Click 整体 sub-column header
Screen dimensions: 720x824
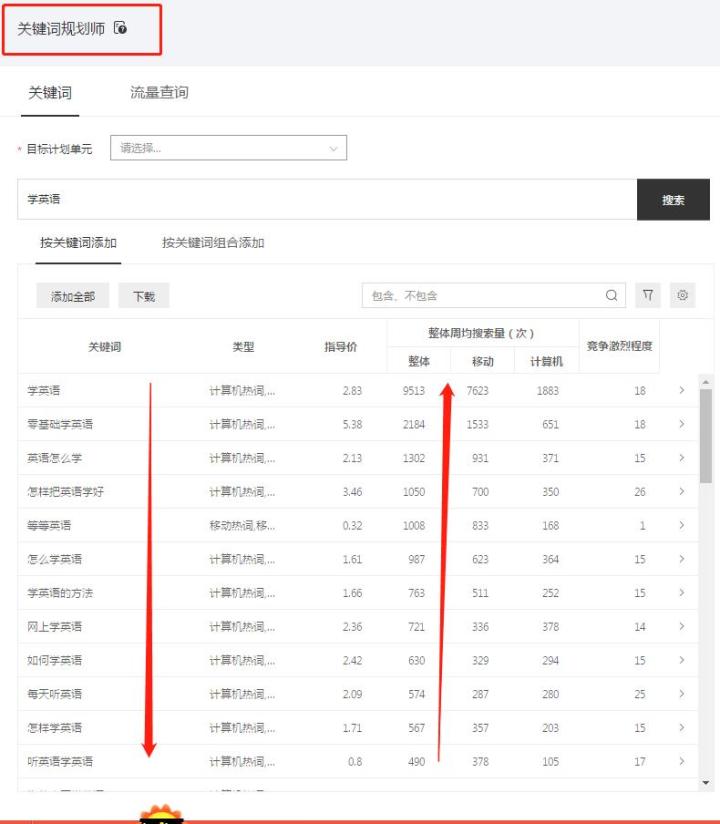coord(419,361)
